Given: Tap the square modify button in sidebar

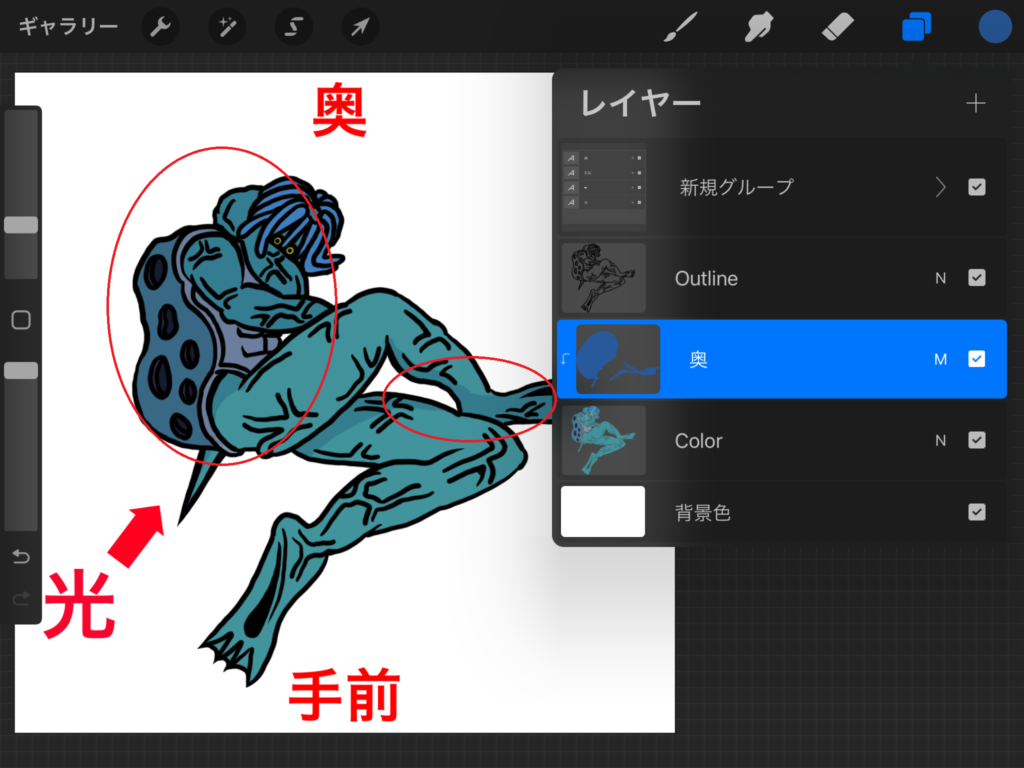Looking at the screenshot, I should [21, 320].
